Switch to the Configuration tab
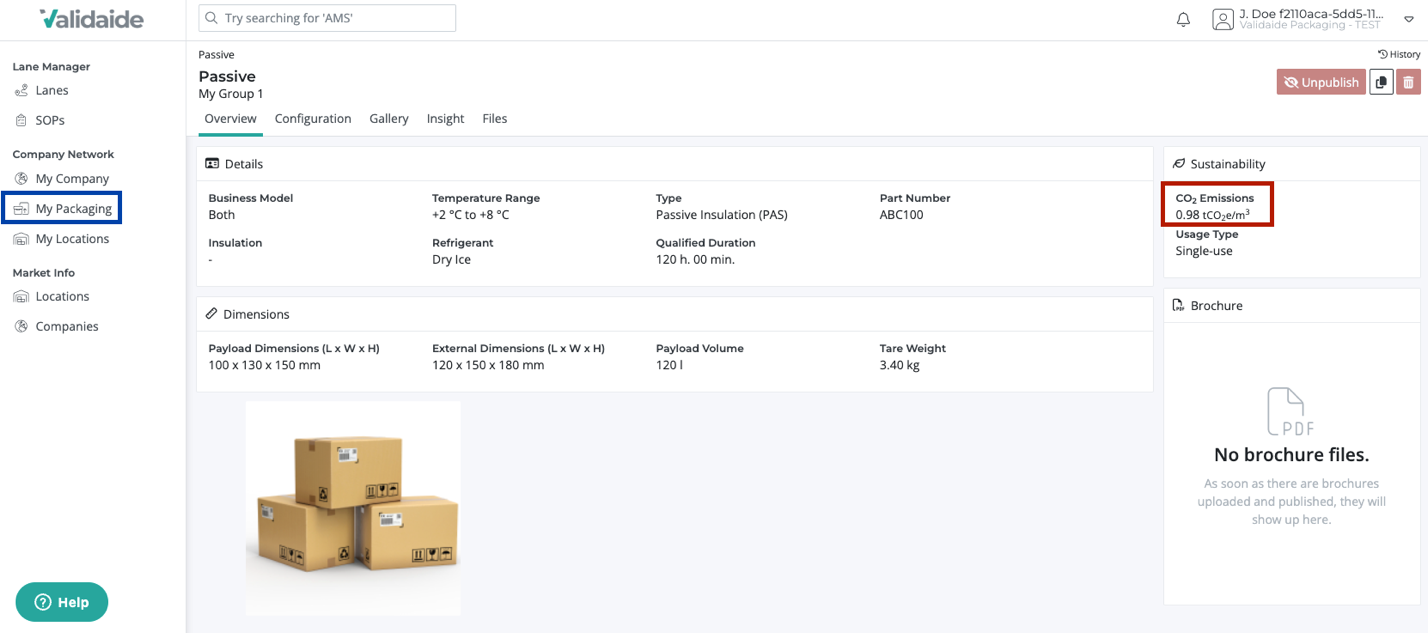 click(x=313, y=119)
